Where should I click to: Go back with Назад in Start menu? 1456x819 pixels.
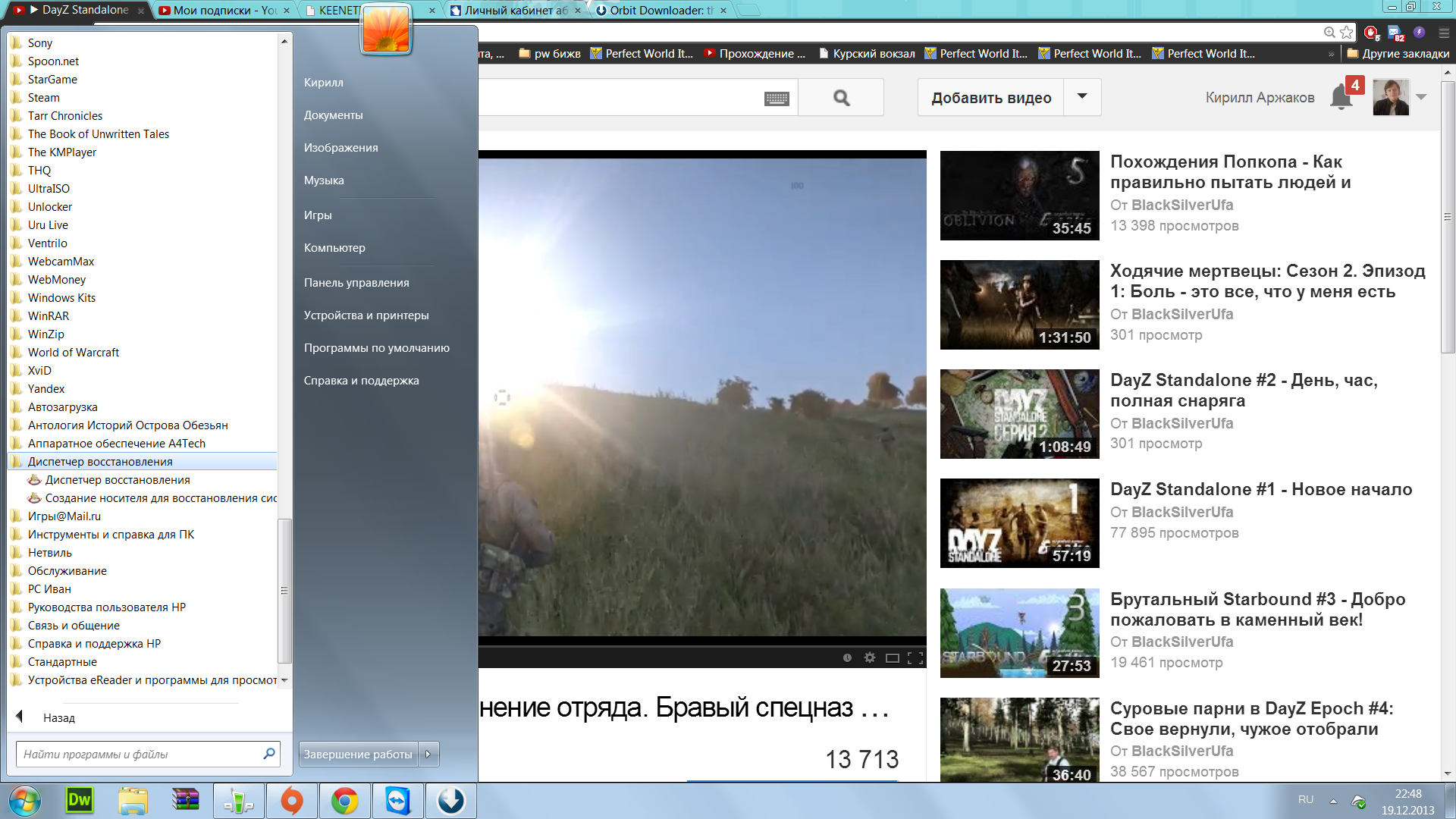[59, 717]
